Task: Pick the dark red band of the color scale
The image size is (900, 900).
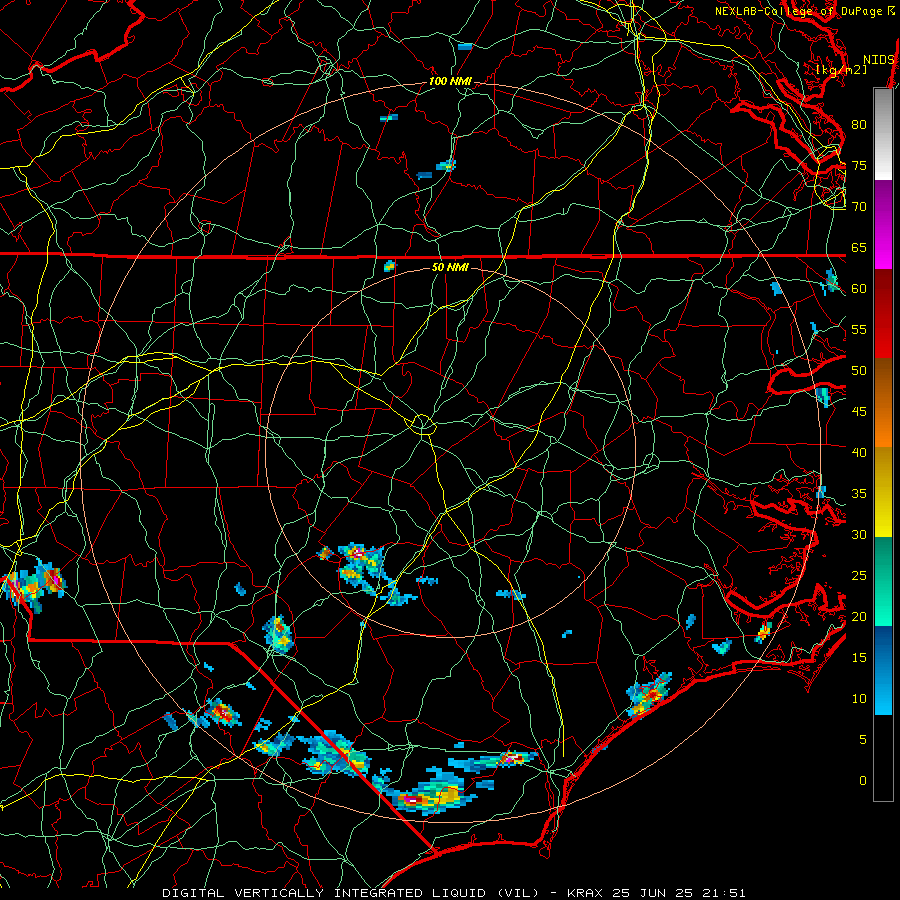Action: (883, 314)
